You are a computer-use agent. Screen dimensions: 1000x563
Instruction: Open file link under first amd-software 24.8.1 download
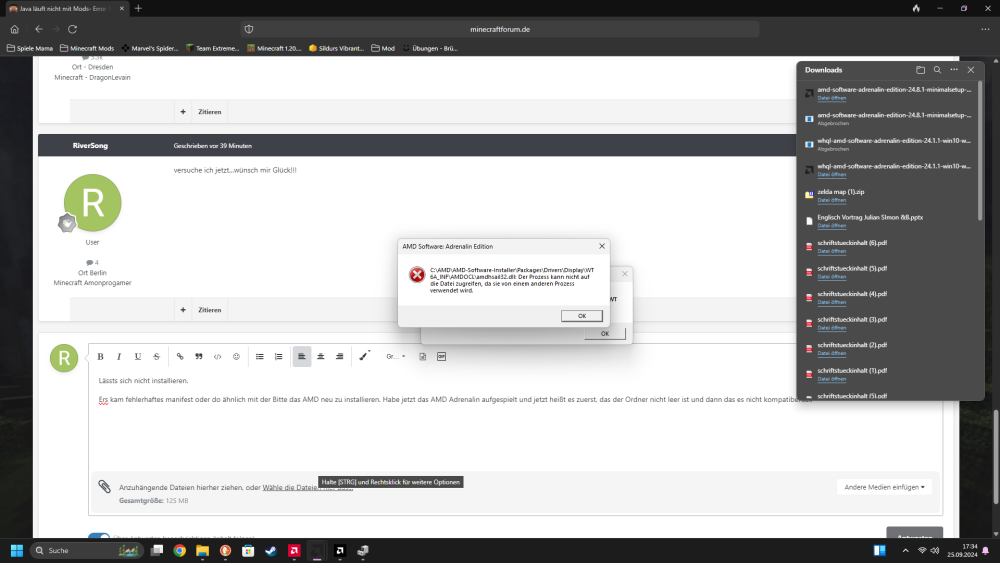click(832, 98)
